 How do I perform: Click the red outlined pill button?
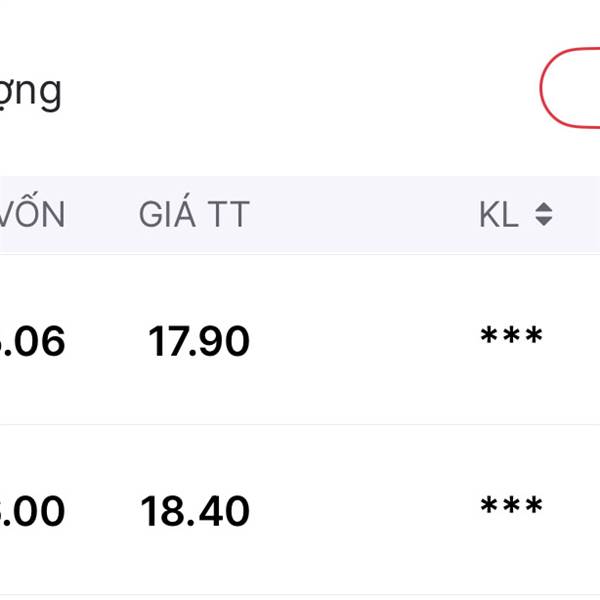570,88
